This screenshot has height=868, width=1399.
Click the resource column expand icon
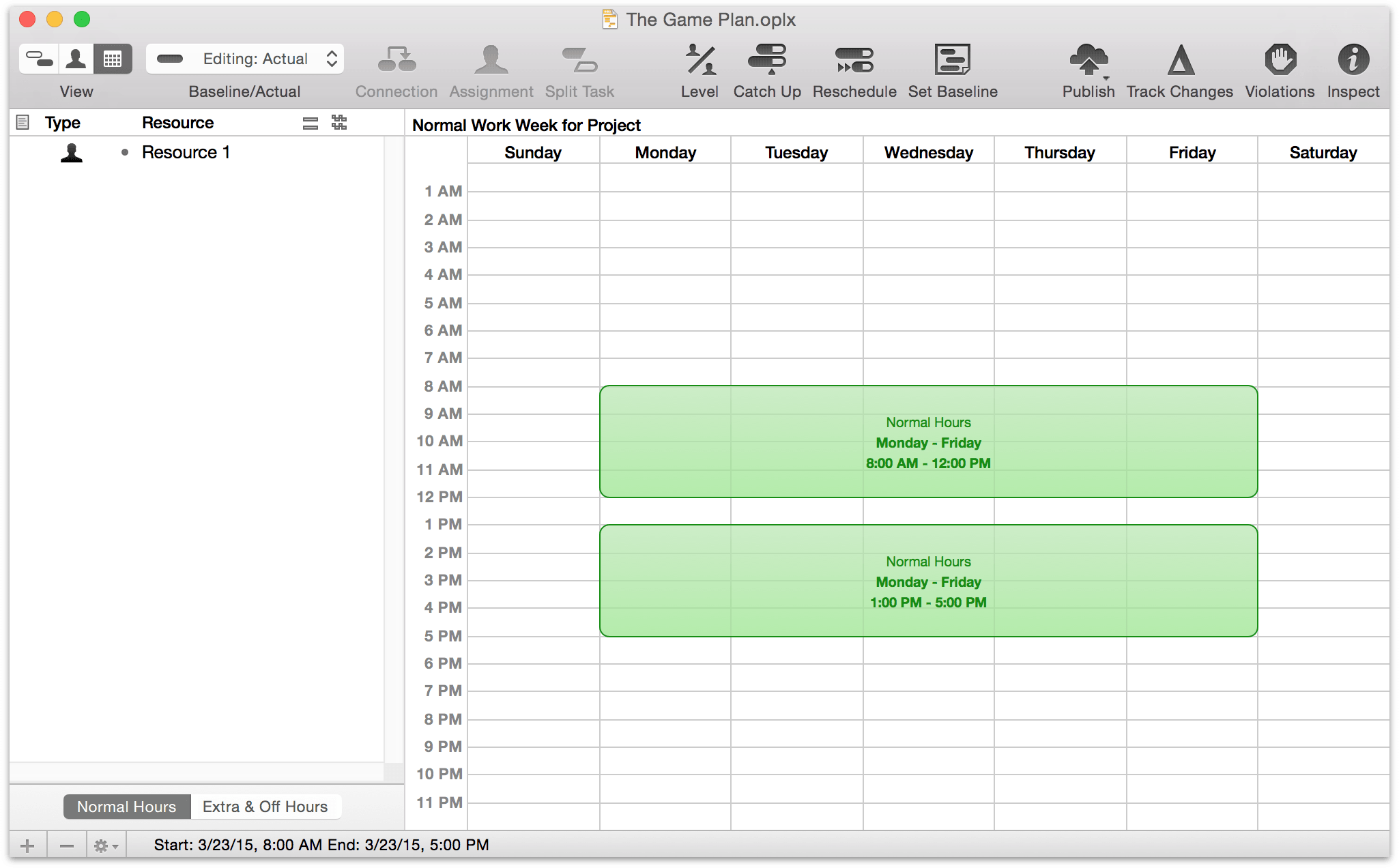(339, 123)
